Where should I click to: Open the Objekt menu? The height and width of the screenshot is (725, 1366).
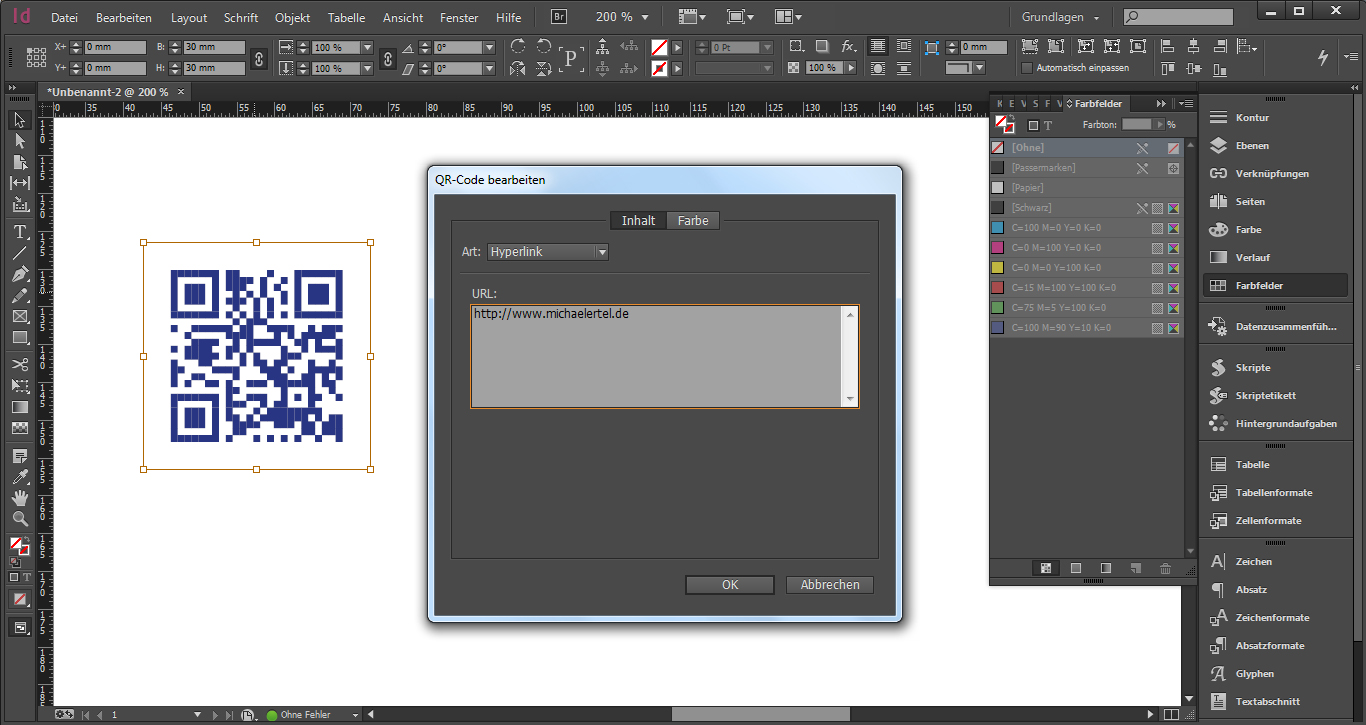[x=293, y=18]
